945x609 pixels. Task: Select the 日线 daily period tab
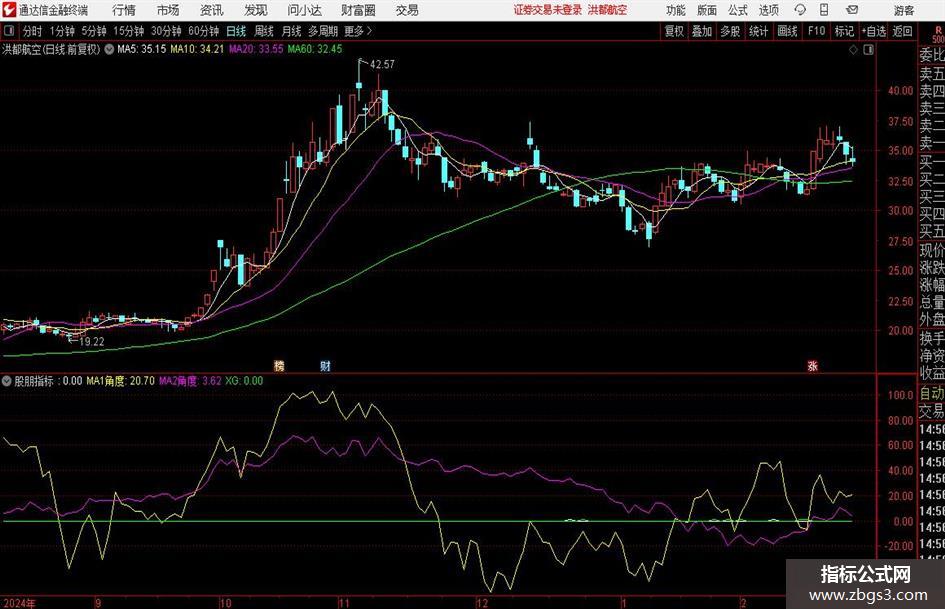tap(236, 31)
